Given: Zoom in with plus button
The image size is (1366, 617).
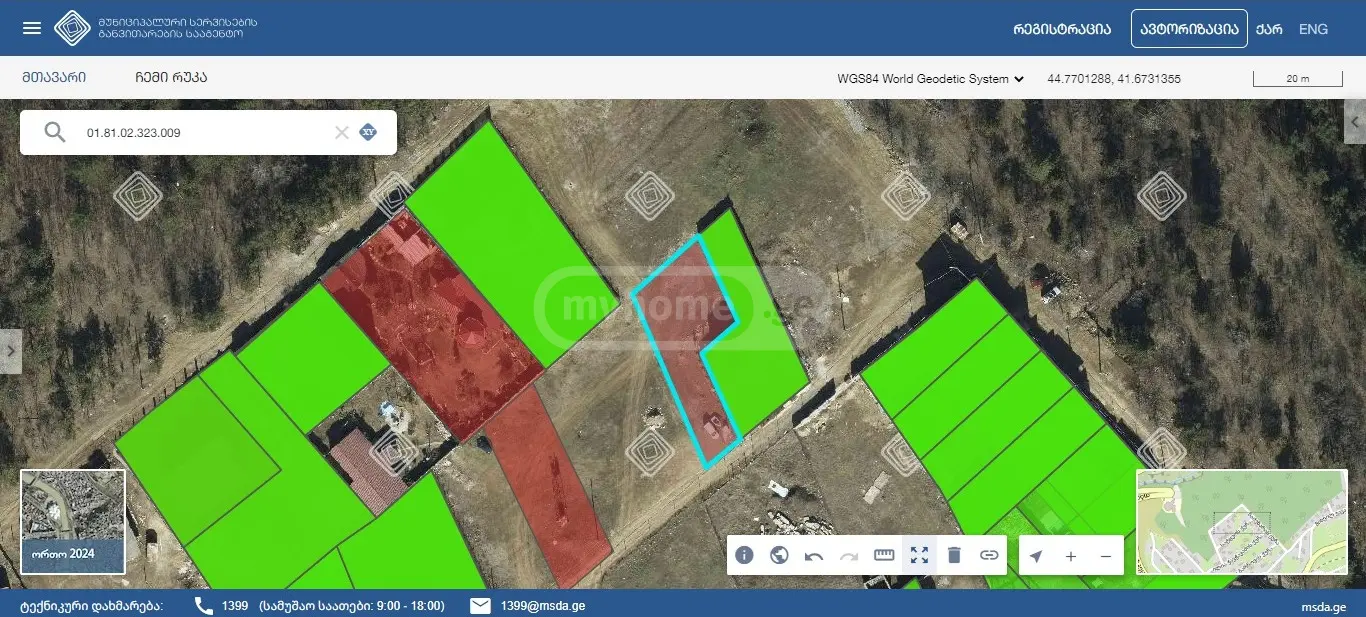Looking at the screenshot, I should [x=1071, y=556].
